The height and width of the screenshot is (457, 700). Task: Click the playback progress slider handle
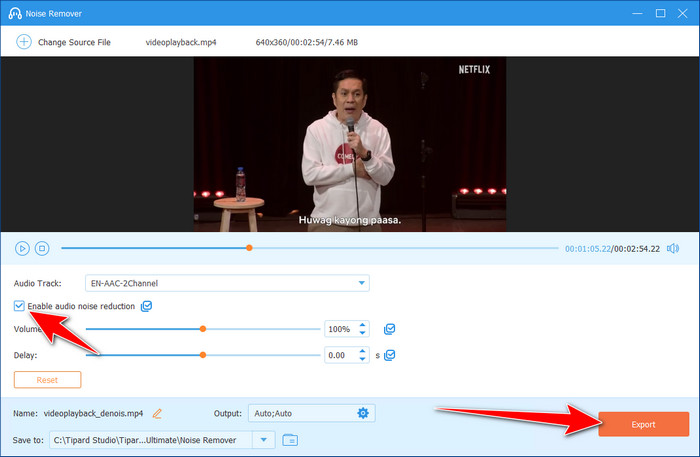[x=249, y=248]
